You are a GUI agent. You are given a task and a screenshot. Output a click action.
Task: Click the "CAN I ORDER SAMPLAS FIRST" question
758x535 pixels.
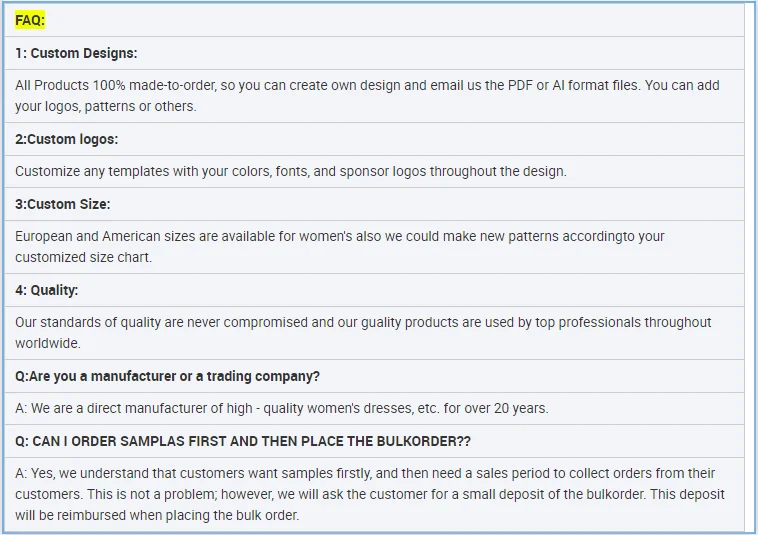(243, 441)
